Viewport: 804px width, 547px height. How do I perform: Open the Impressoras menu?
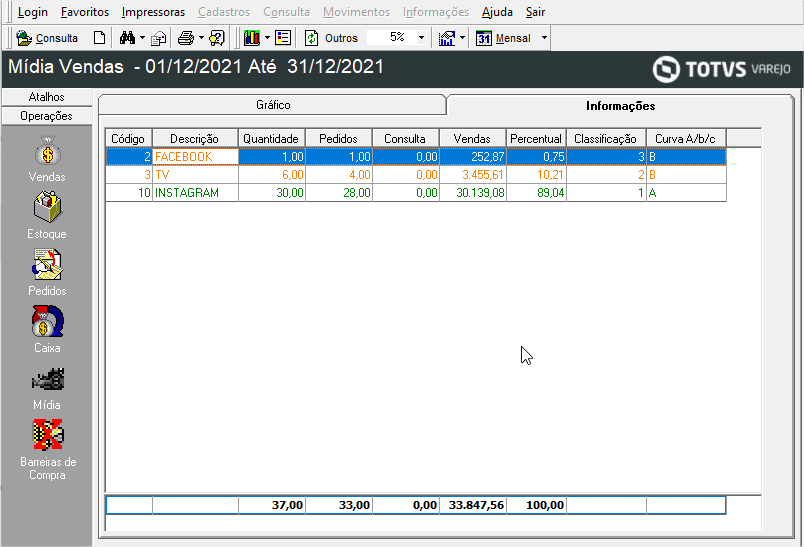tap(153, 12)
